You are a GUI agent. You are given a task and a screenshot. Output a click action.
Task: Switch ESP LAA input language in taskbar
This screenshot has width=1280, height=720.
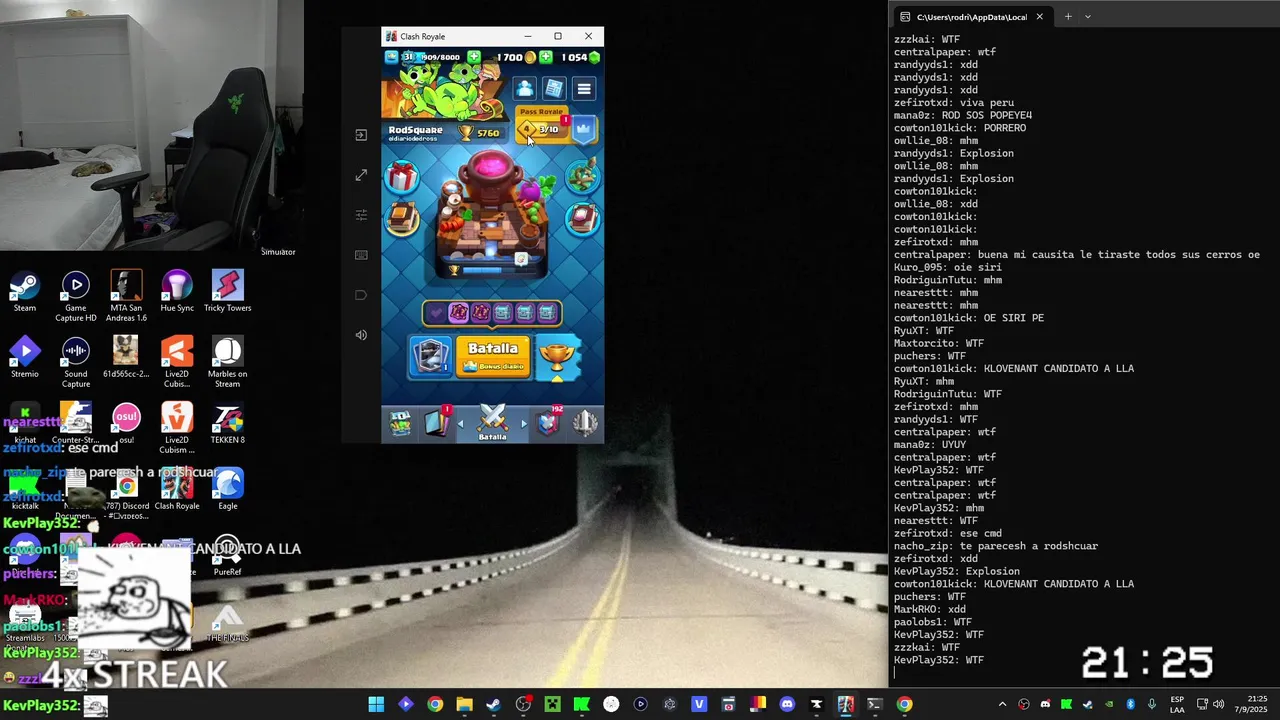1178,704
